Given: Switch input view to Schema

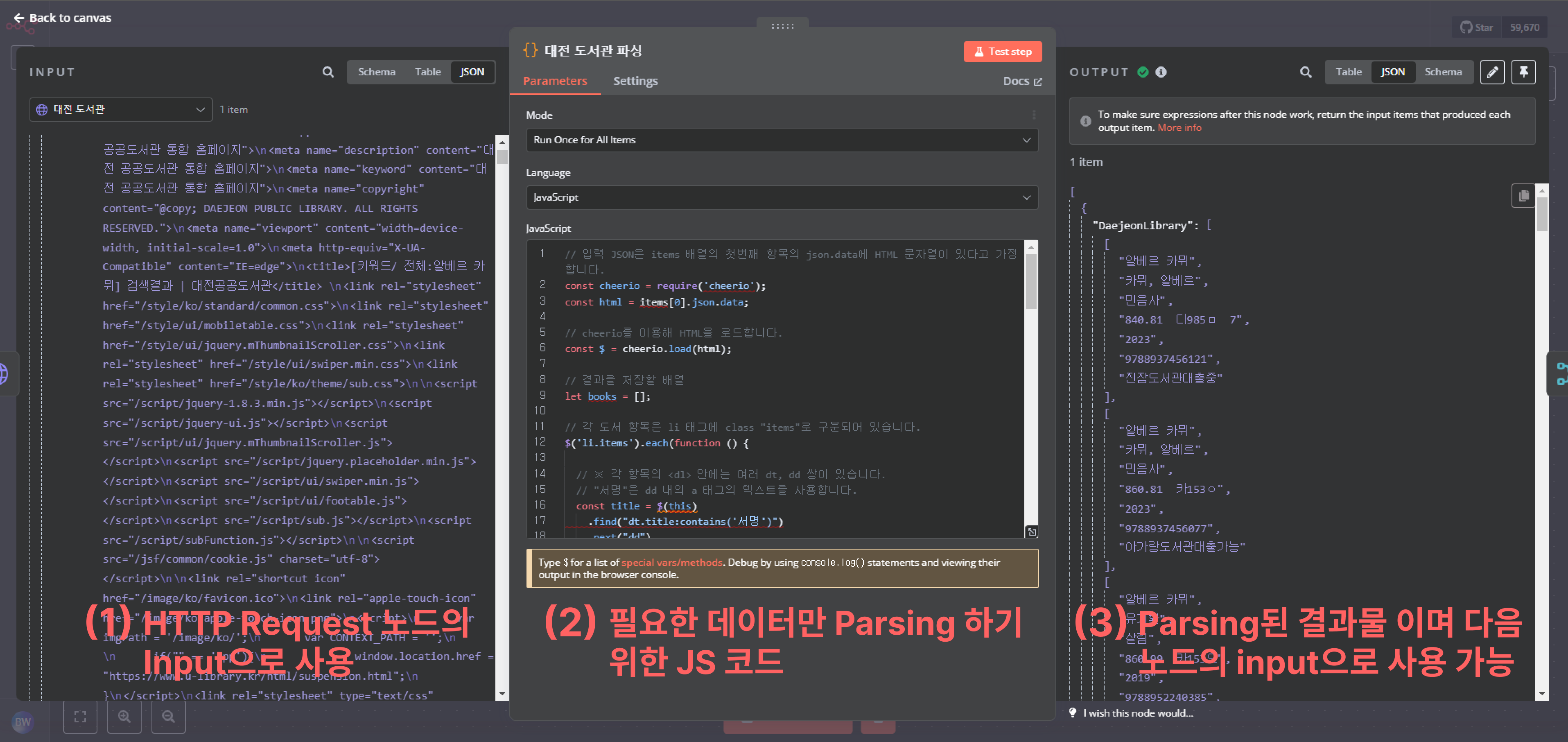Looking at the screenshot, I should [x=376, y=72].
